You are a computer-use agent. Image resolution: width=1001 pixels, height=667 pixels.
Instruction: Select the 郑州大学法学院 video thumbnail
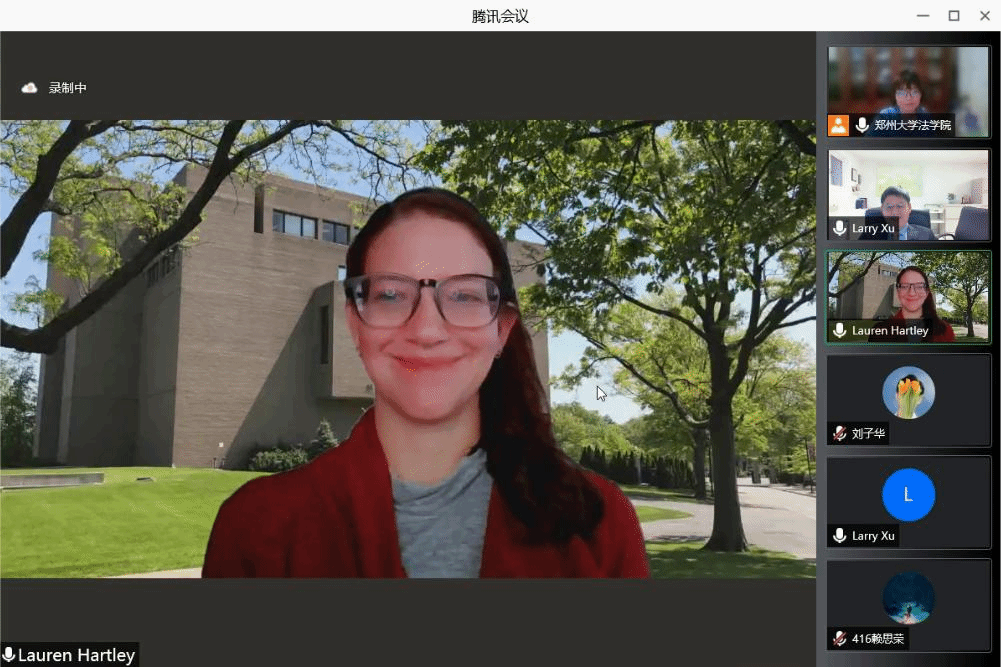coord(908,91)
